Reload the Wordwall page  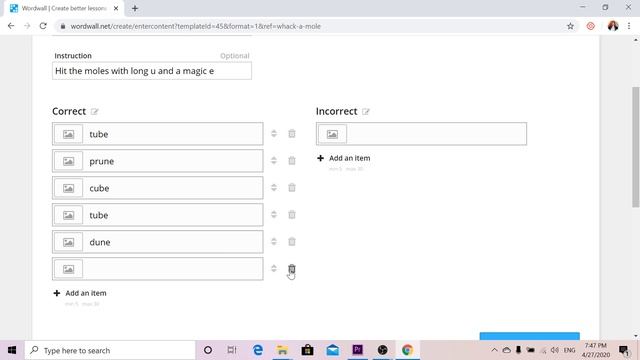click(43, 26)
